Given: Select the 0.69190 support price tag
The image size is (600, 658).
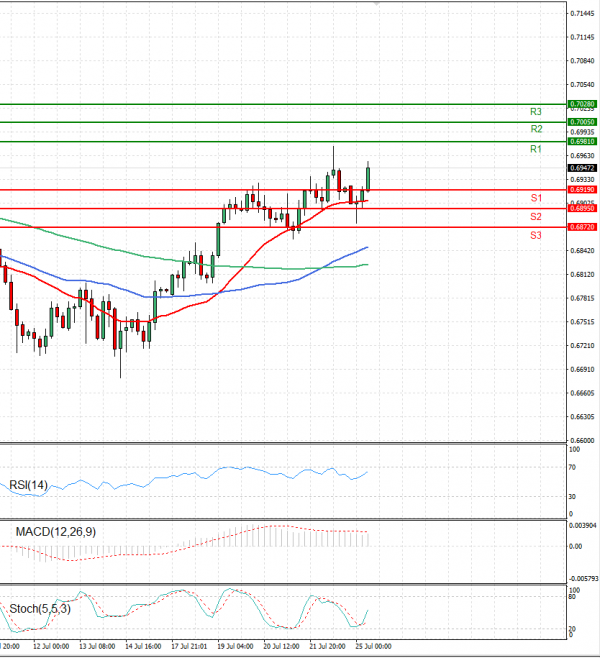Looking at the screenshot, I should click(x=582, y=190).
